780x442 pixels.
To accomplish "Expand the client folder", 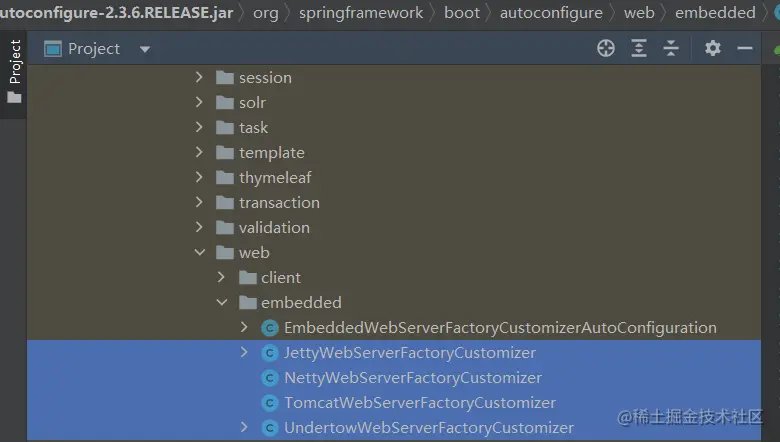I will (x=222, y=278).
